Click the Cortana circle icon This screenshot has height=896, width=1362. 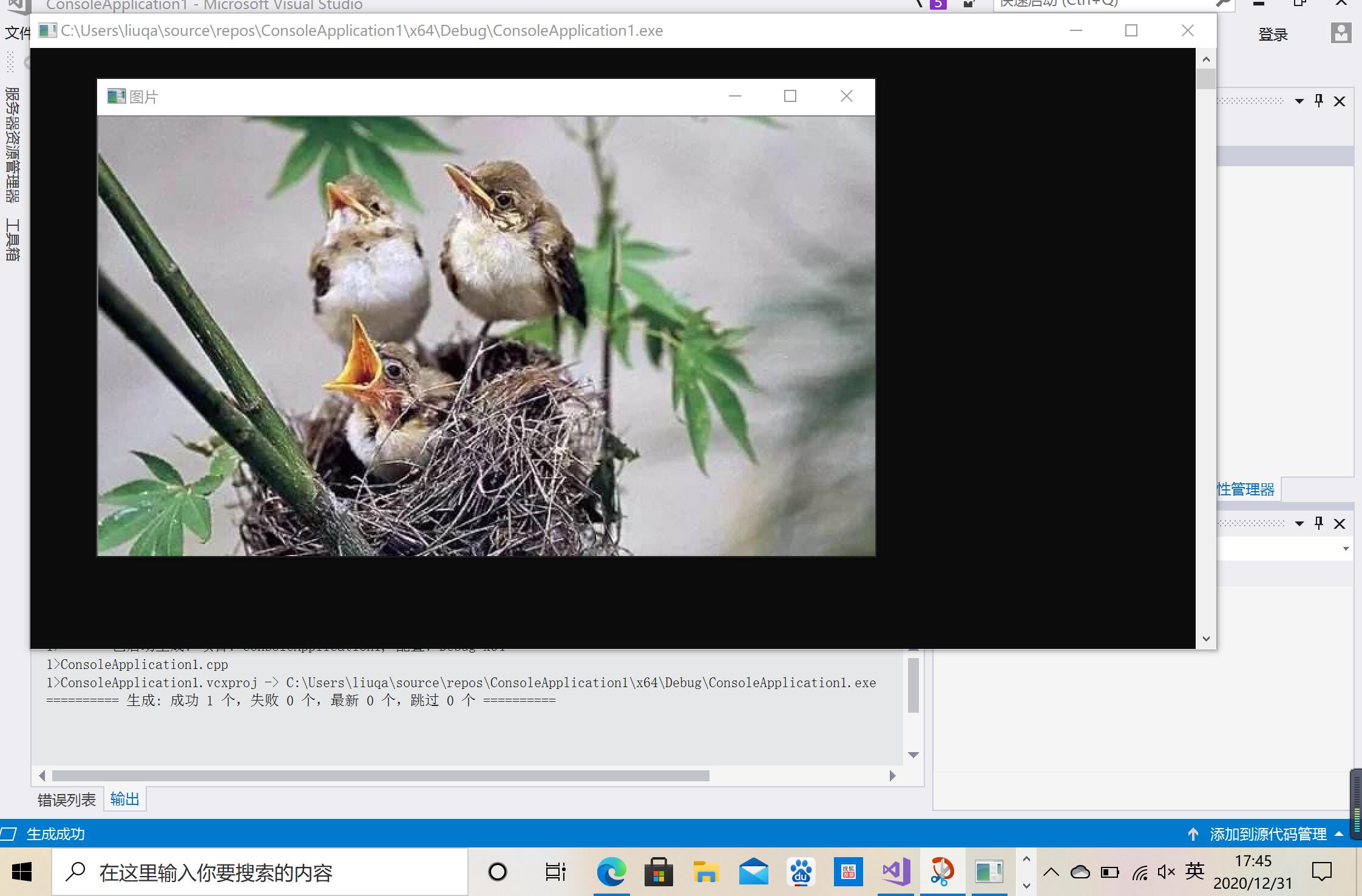[x=498, y=872]
